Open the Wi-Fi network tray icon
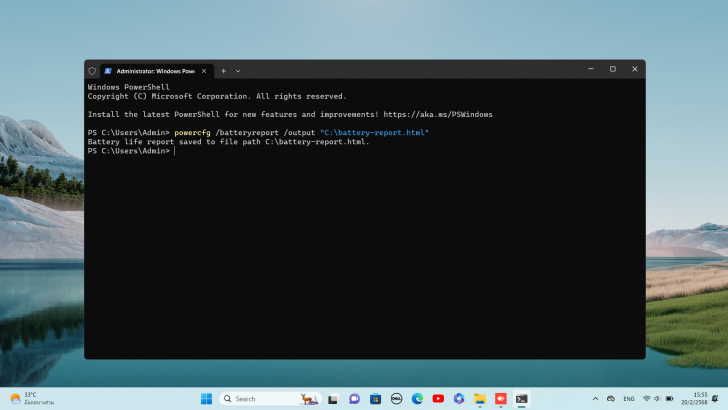Screen dimensions: 728x410 646,398
